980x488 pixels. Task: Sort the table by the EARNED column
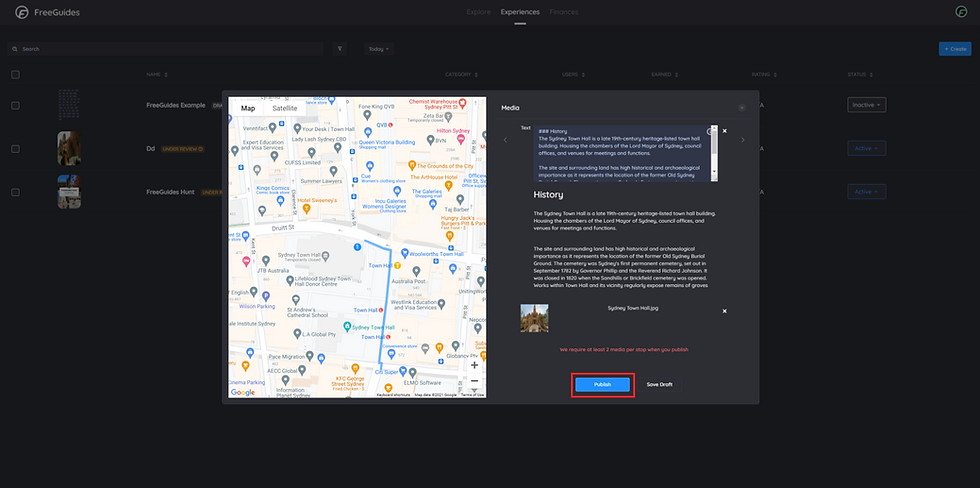(x=664, y=74)
